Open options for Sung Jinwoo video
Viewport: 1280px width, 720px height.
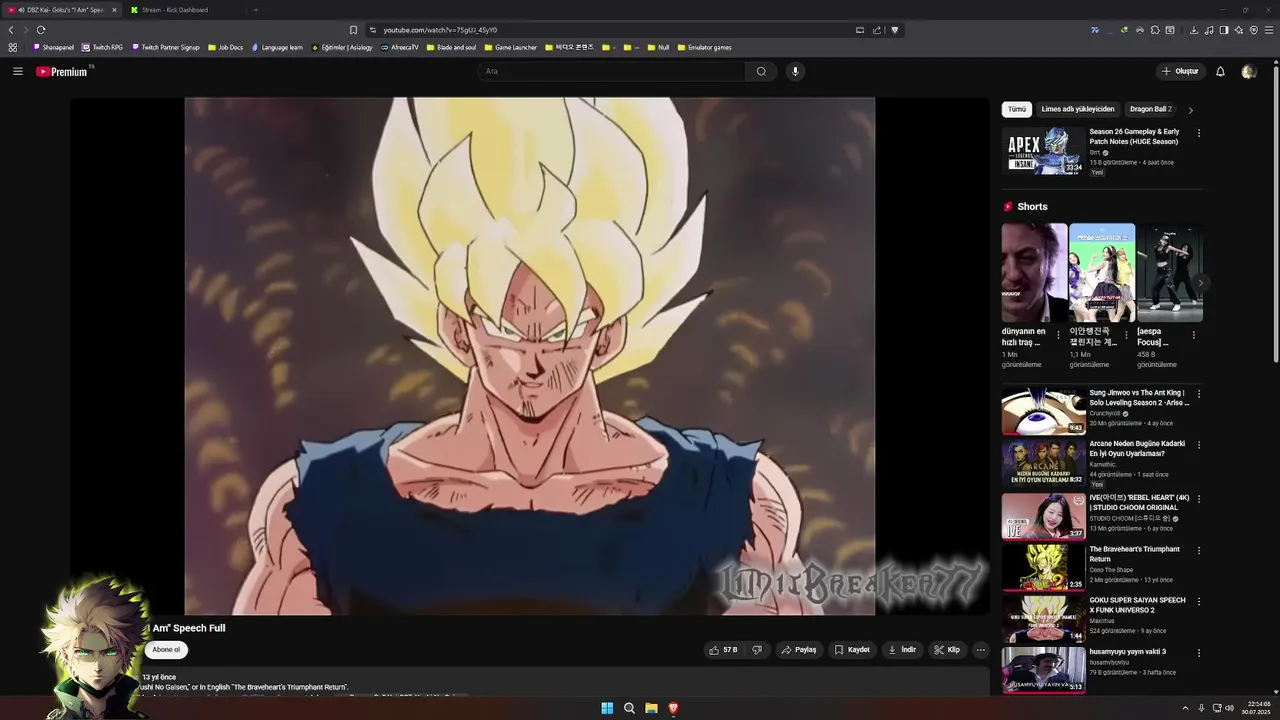pyautogui.click(x=1199, y=394)
